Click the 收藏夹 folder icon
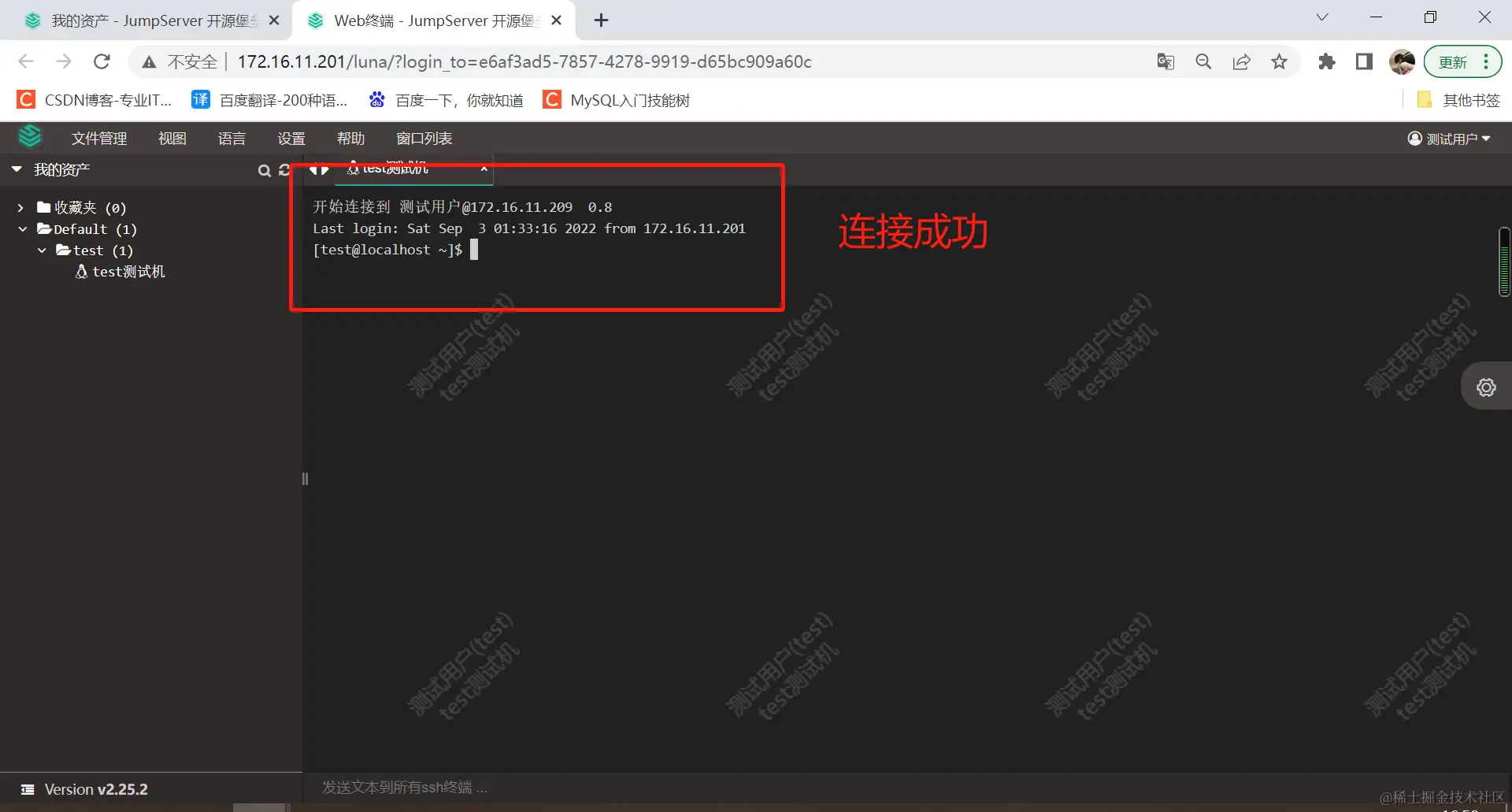Viewport: 1512px width, 812px height. [44, 207]
